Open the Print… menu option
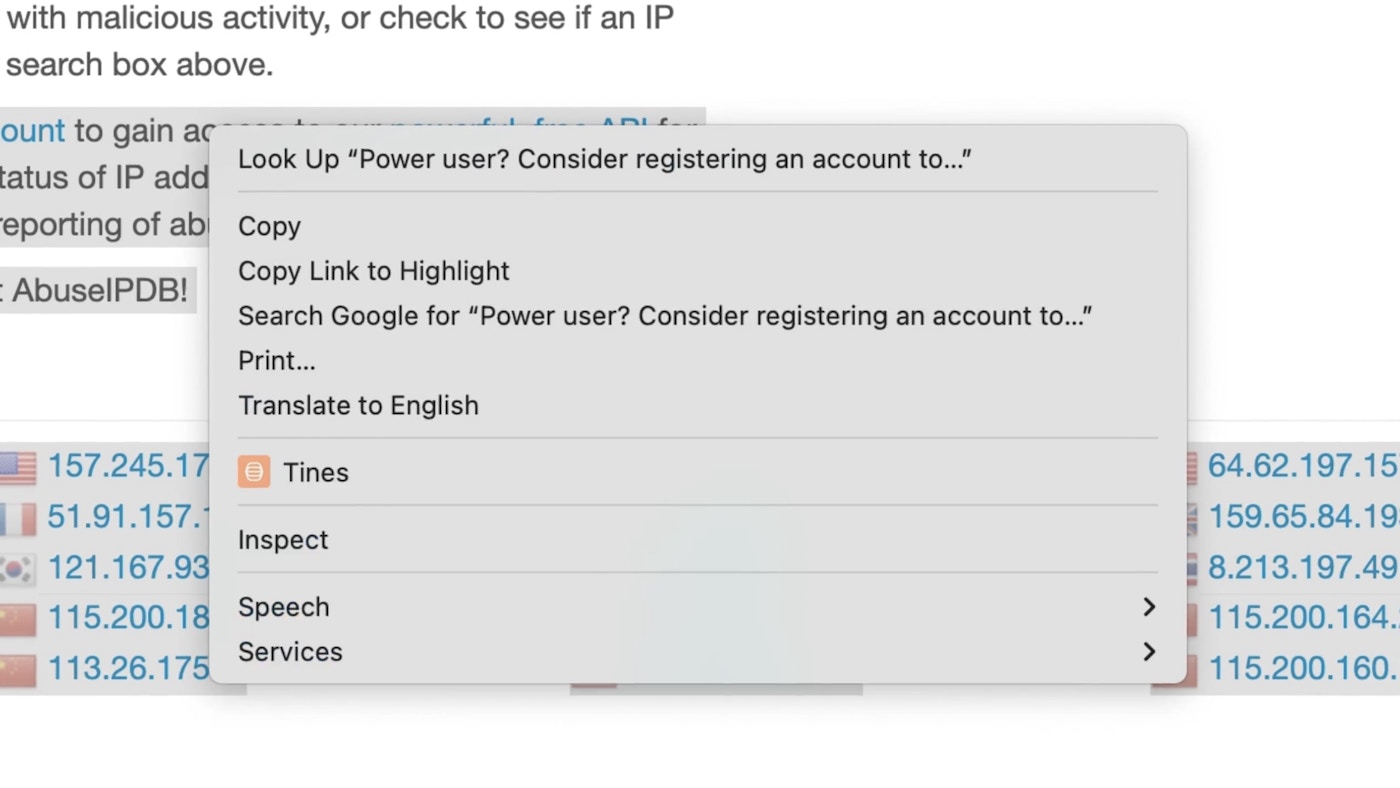1400x788 pixels. tap(276, 361)
